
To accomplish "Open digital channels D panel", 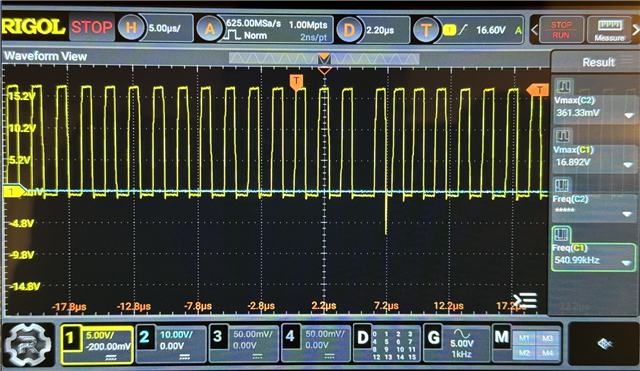I will coord(386,344).
